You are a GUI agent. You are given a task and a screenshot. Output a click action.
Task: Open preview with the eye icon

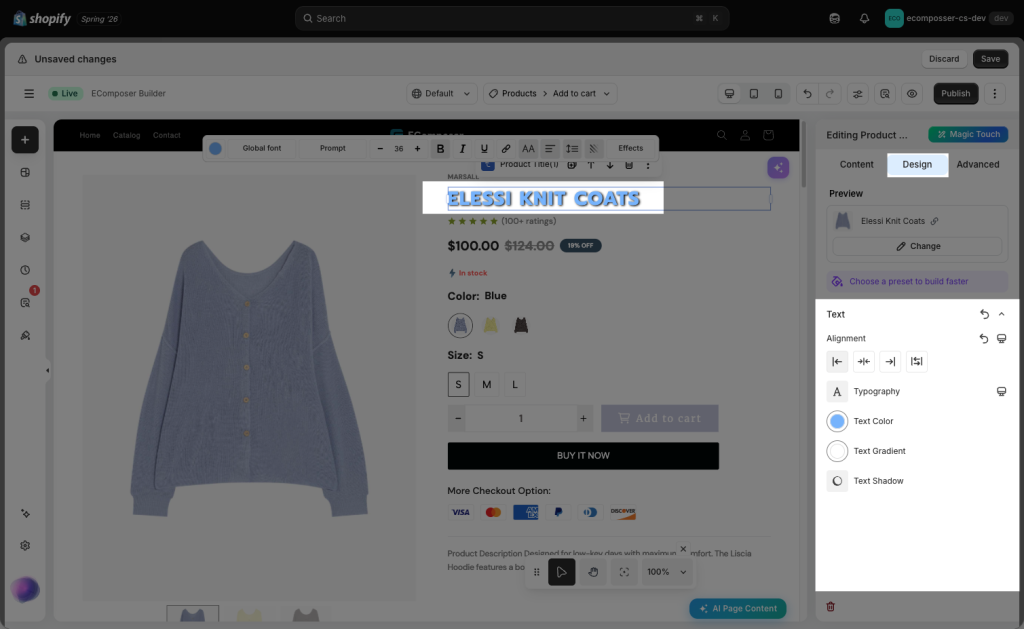(912, 93)
